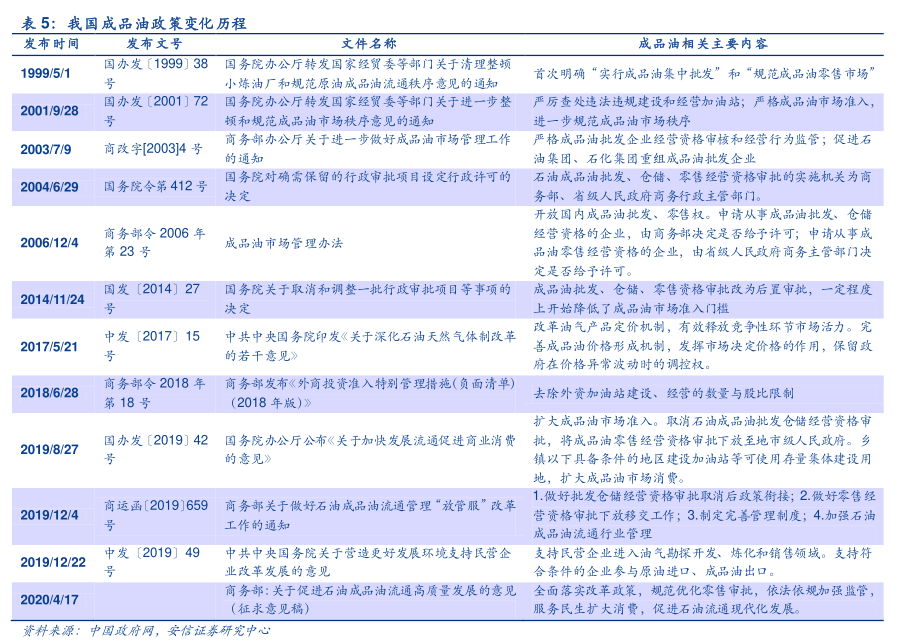Click the date cell 2001/9/28

49,110
